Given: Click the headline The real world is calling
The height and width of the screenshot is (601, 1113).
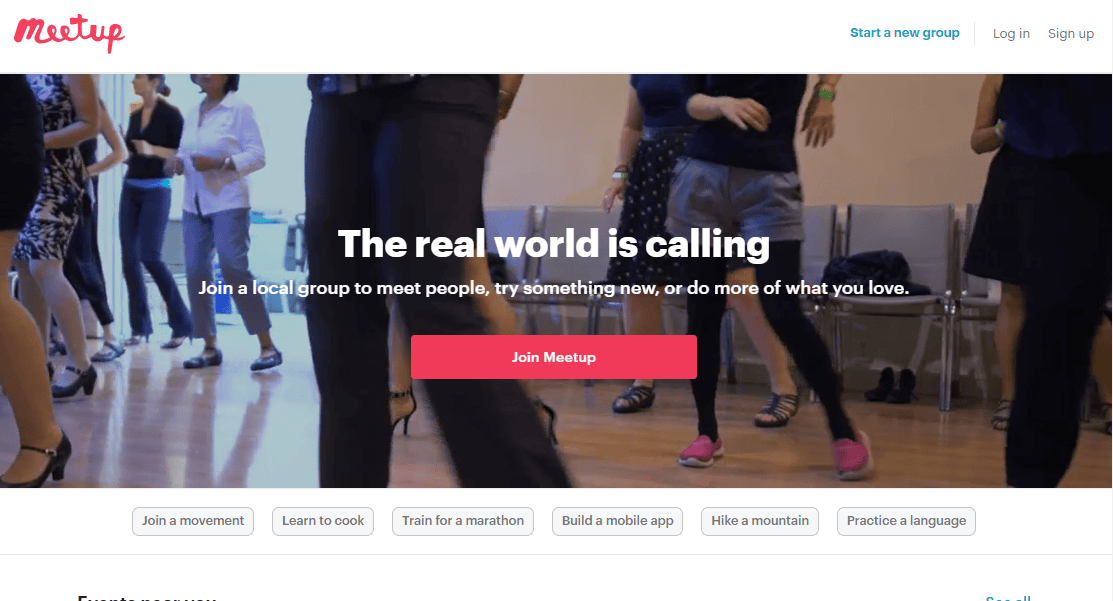Looking at the screenshot, I should tap(554, 243).
